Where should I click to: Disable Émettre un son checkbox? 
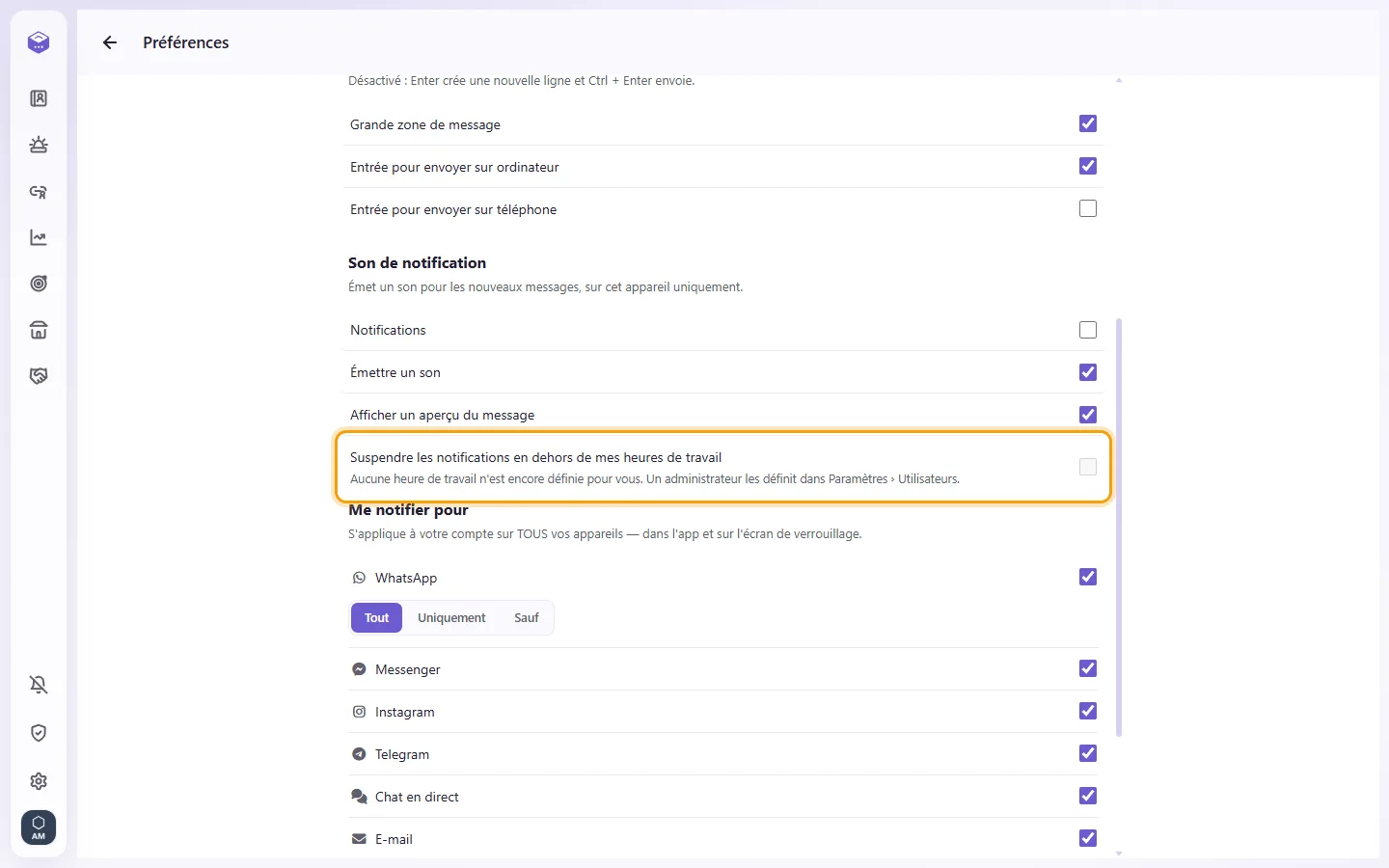point(1088,372)
